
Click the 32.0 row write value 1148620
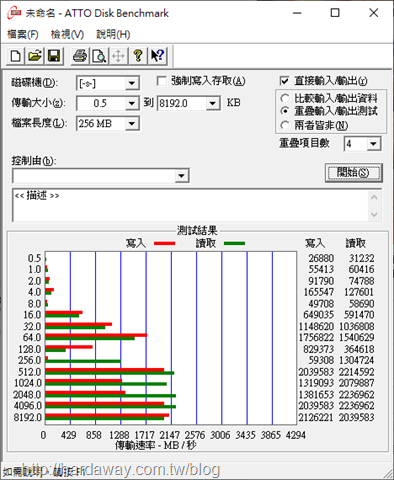(x=316, y=326)
